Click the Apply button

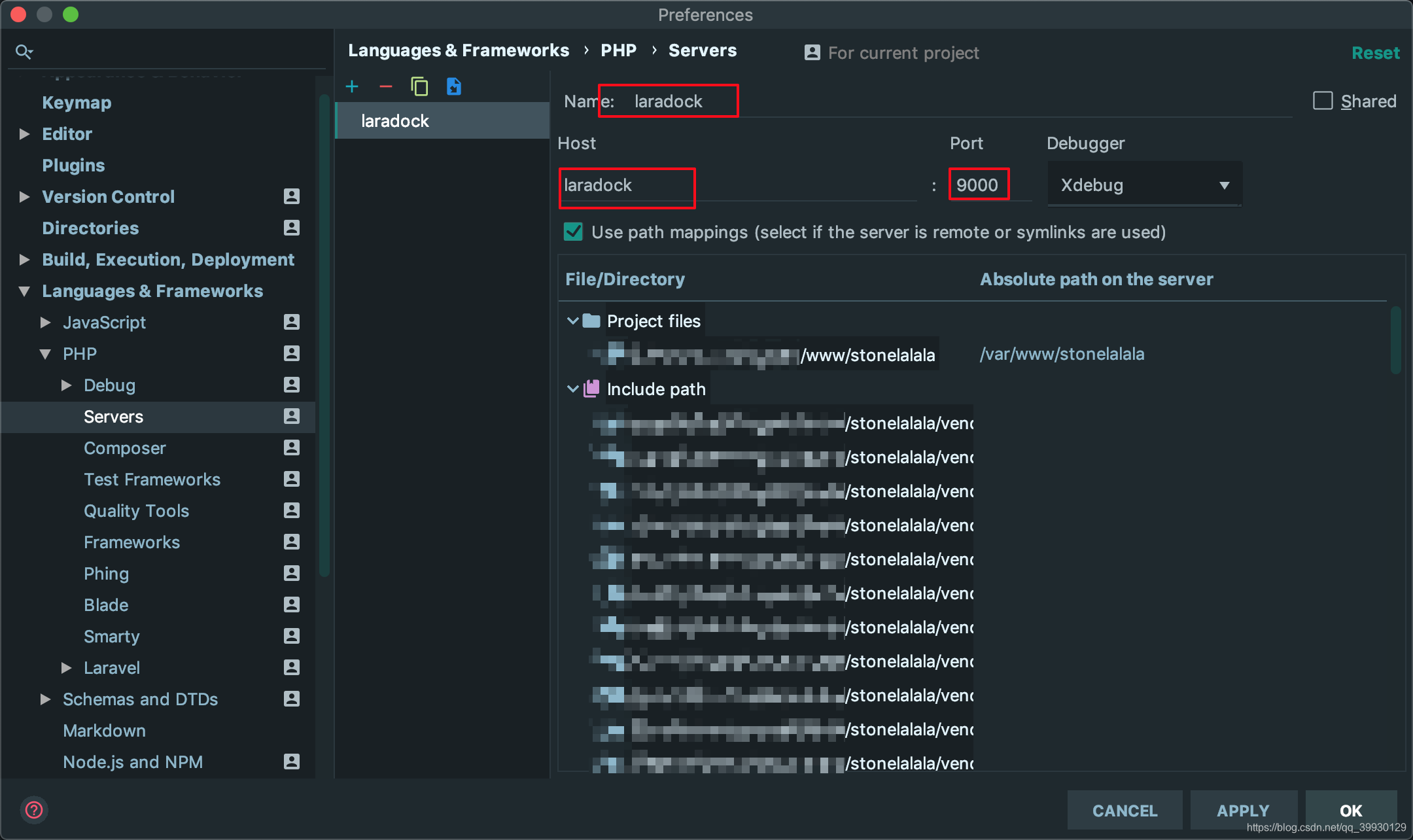(x=1242, y=810)
